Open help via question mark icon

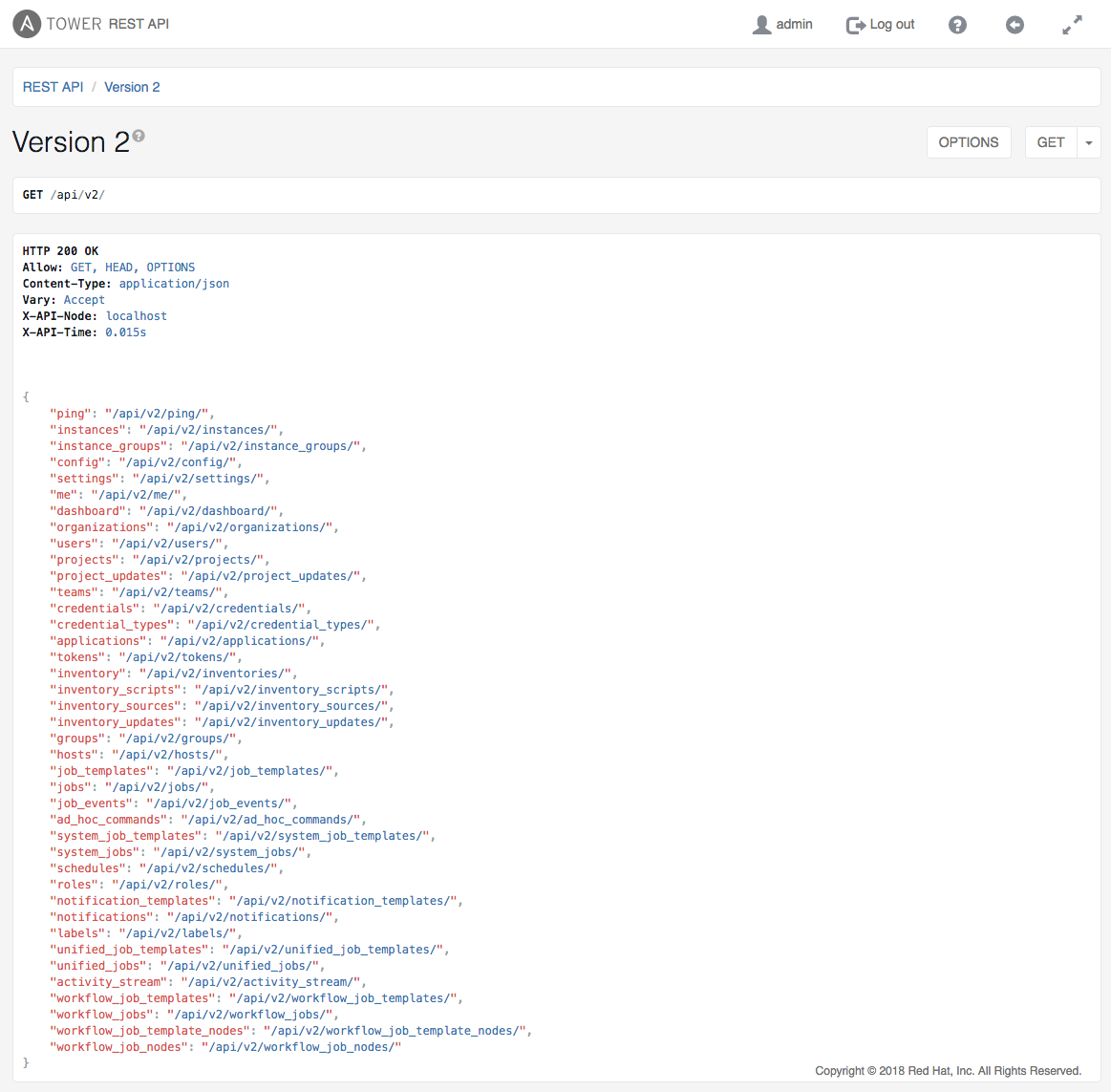coord(957,25)
